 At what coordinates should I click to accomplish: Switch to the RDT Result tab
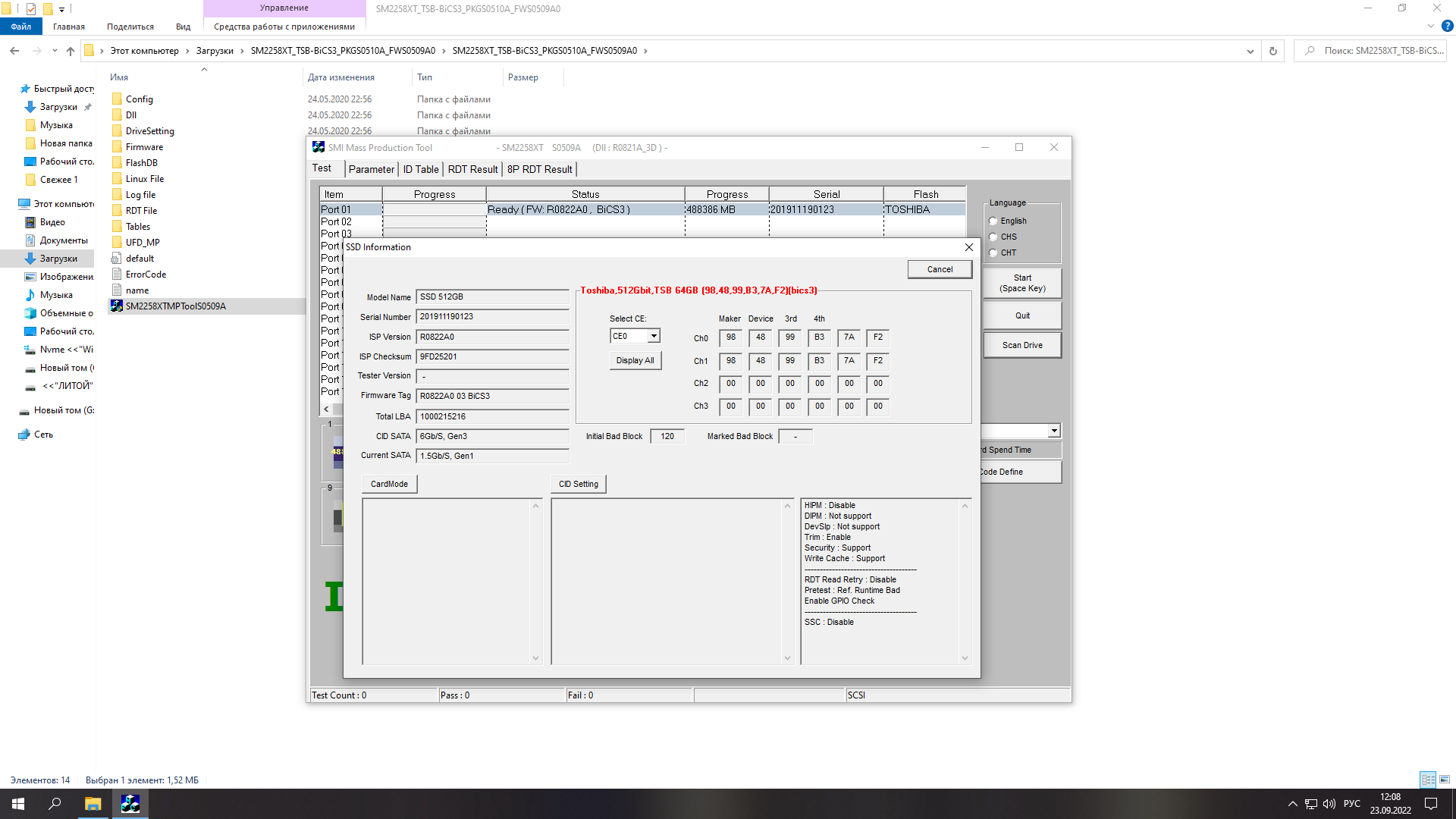[472, 169]
